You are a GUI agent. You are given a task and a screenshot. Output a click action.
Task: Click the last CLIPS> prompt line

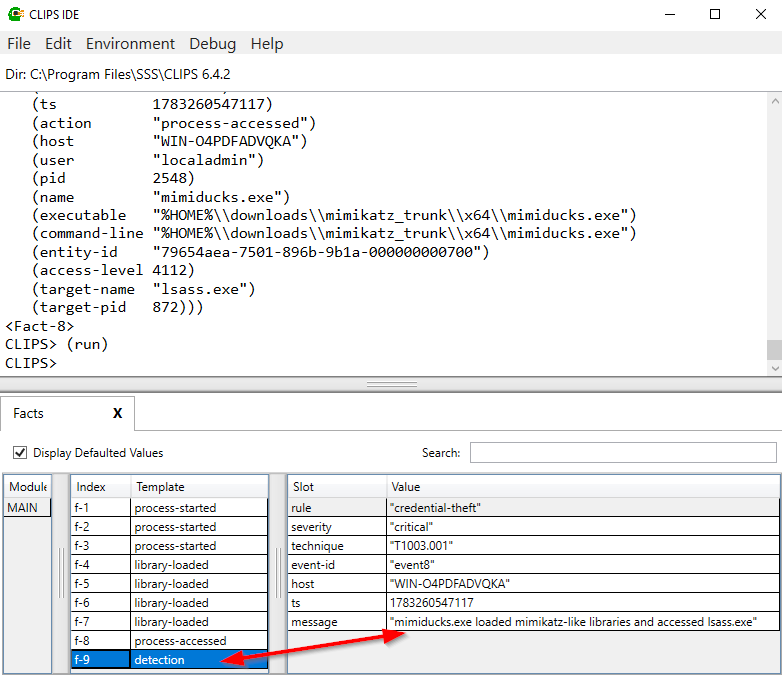[31, 363]
